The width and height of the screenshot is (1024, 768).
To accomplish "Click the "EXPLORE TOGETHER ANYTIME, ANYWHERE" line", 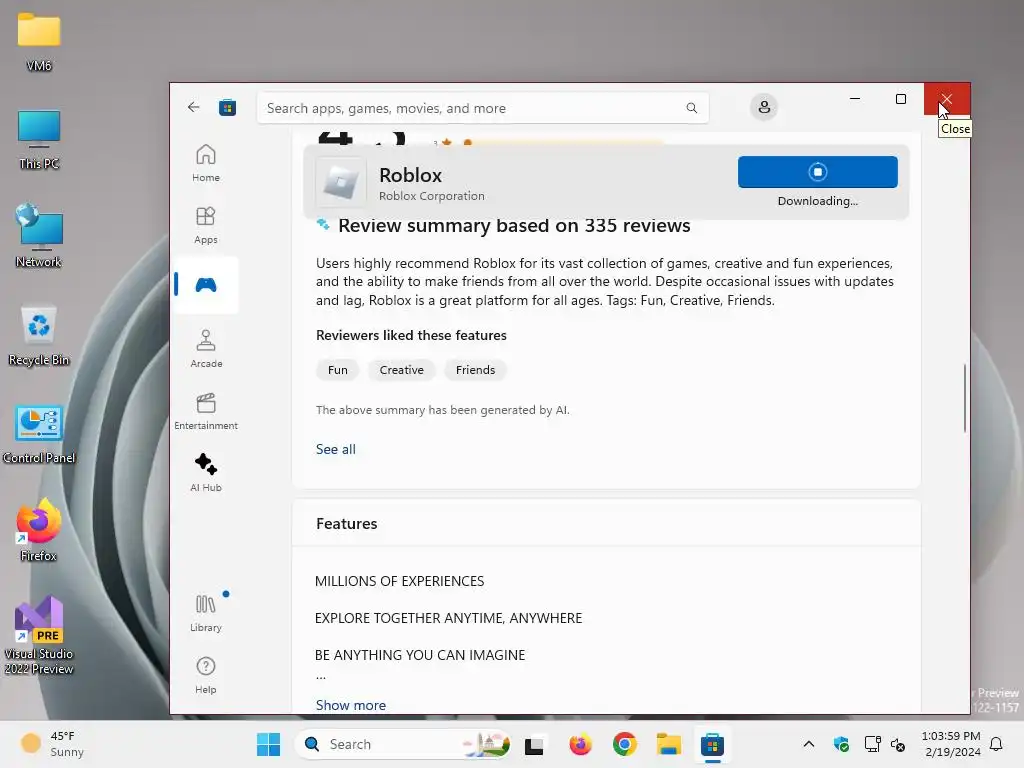I will (449, 618).
